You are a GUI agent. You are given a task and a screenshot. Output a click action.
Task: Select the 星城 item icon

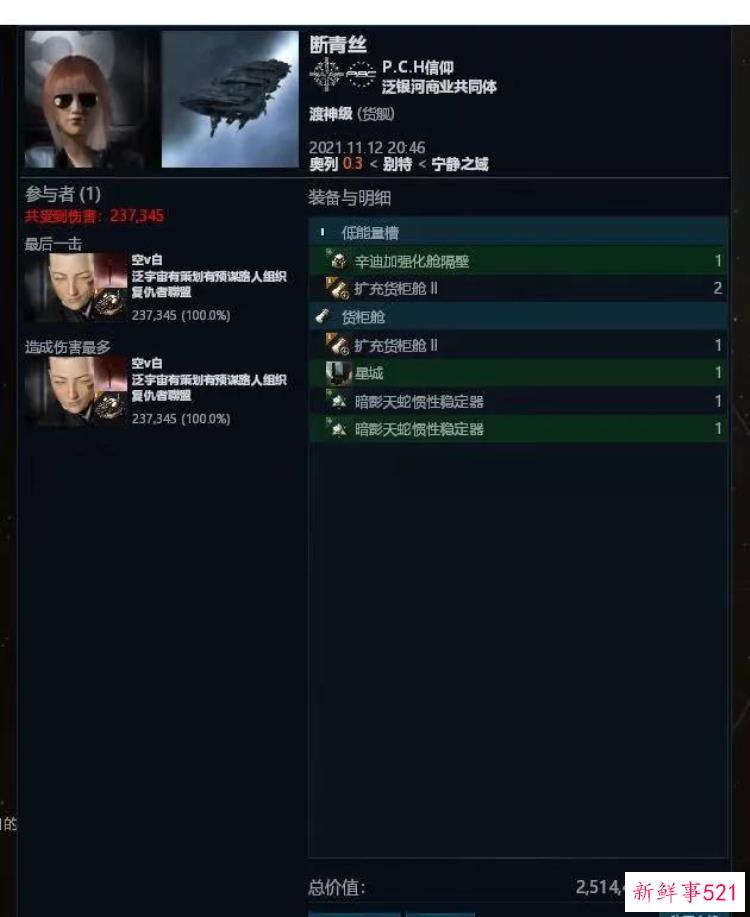(x=338, y=373)
